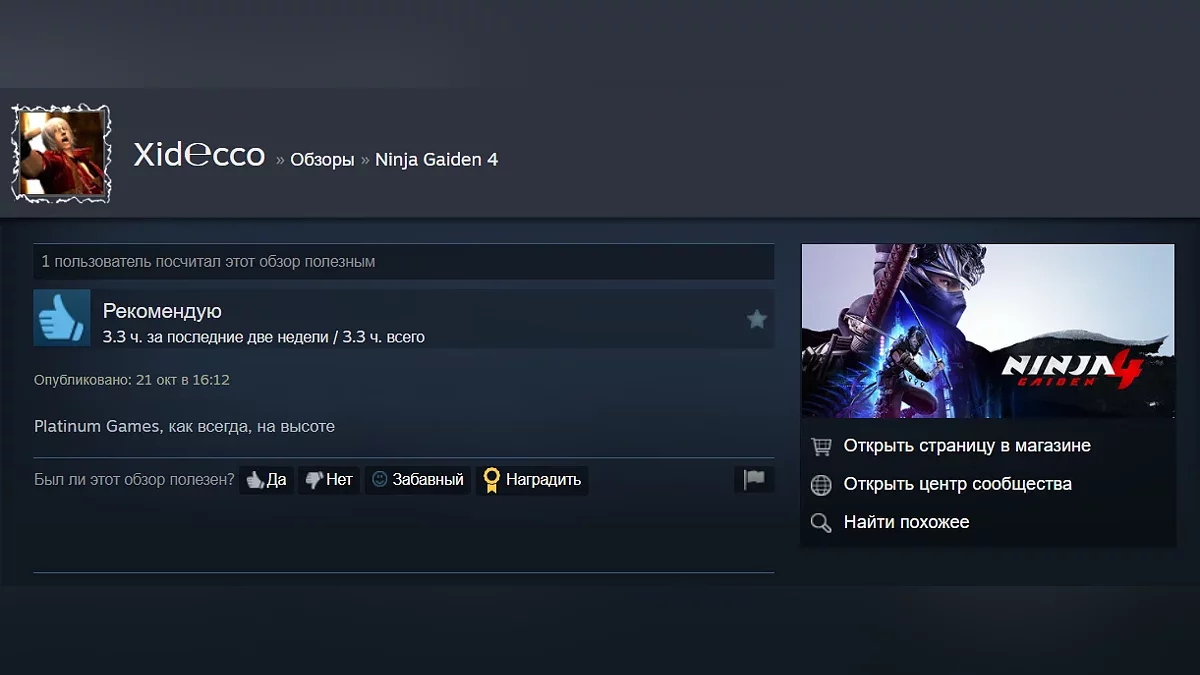The image size is (1200, 675).
Task: Click the 3.3 ч. playtime line
Action: (x=264, y=337)
